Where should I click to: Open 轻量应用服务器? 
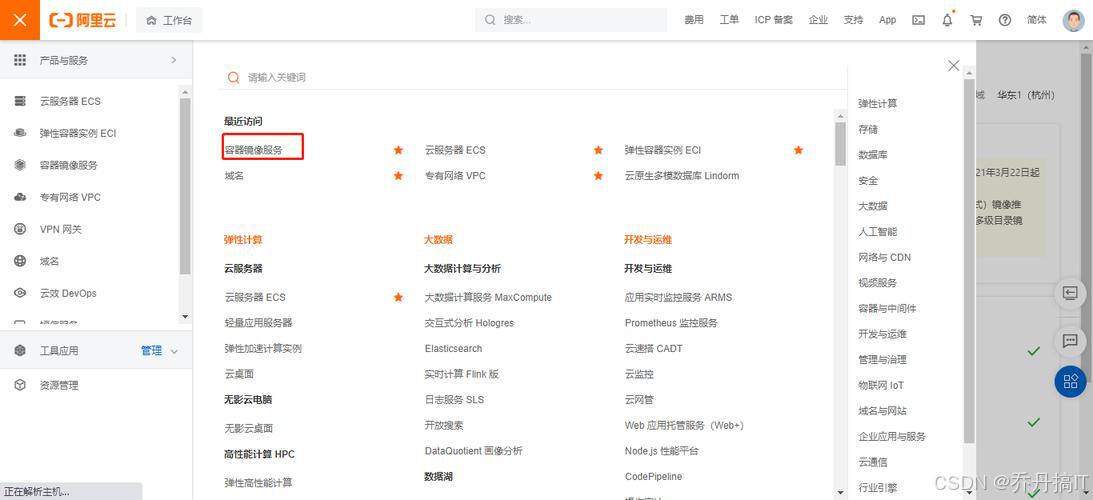click(x=258, y=323)
